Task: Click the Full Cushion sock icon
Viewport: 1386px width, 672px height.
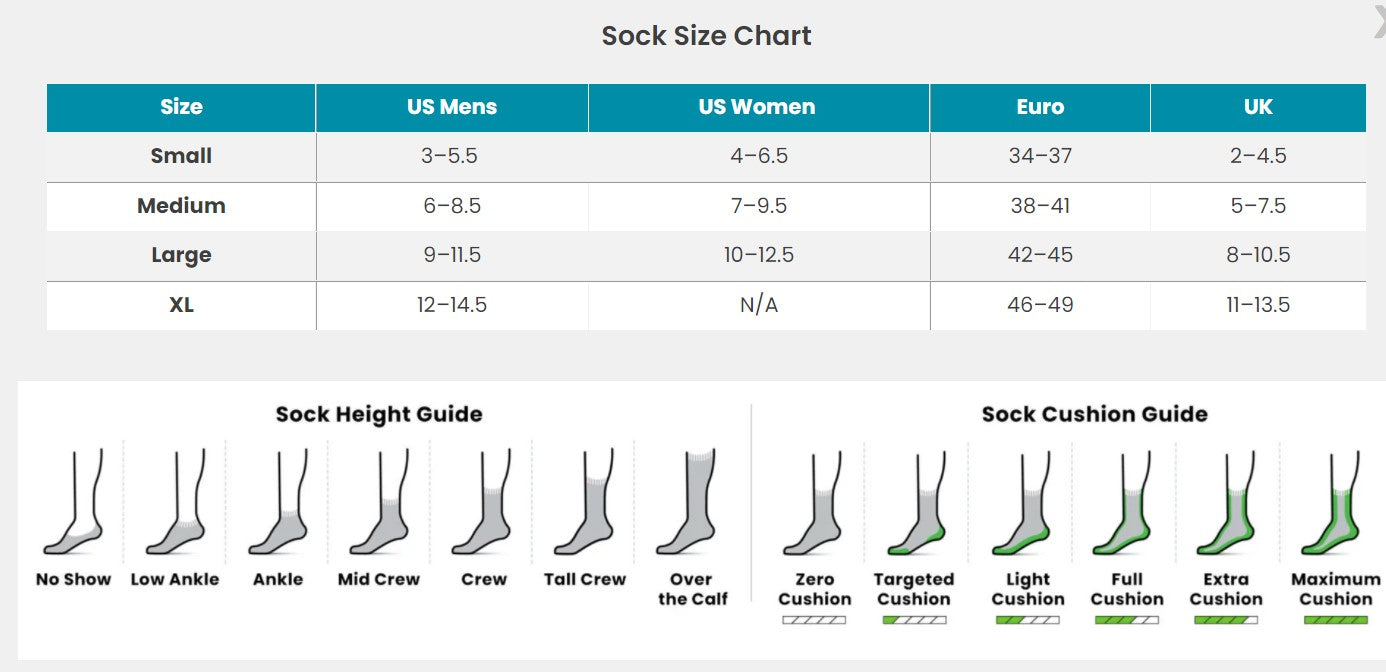Action: pos(1127,504)
